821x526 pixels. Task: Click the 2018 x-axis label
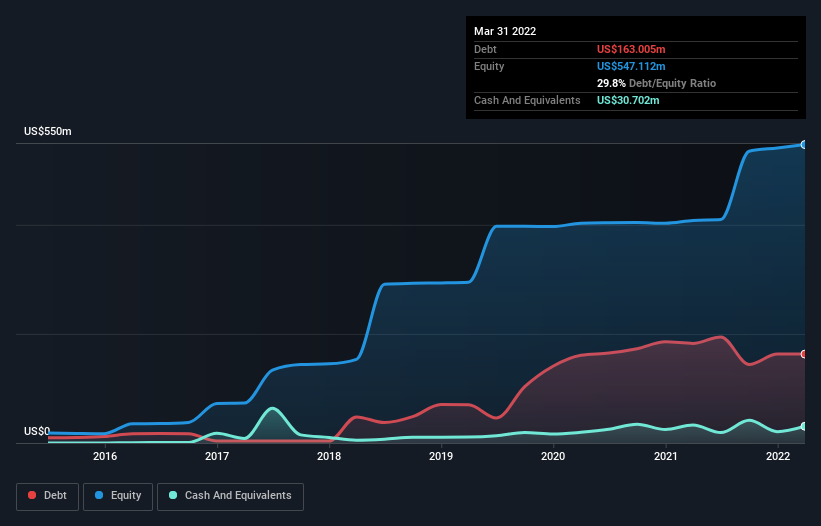pyautogui.click(x=329, y=456)
